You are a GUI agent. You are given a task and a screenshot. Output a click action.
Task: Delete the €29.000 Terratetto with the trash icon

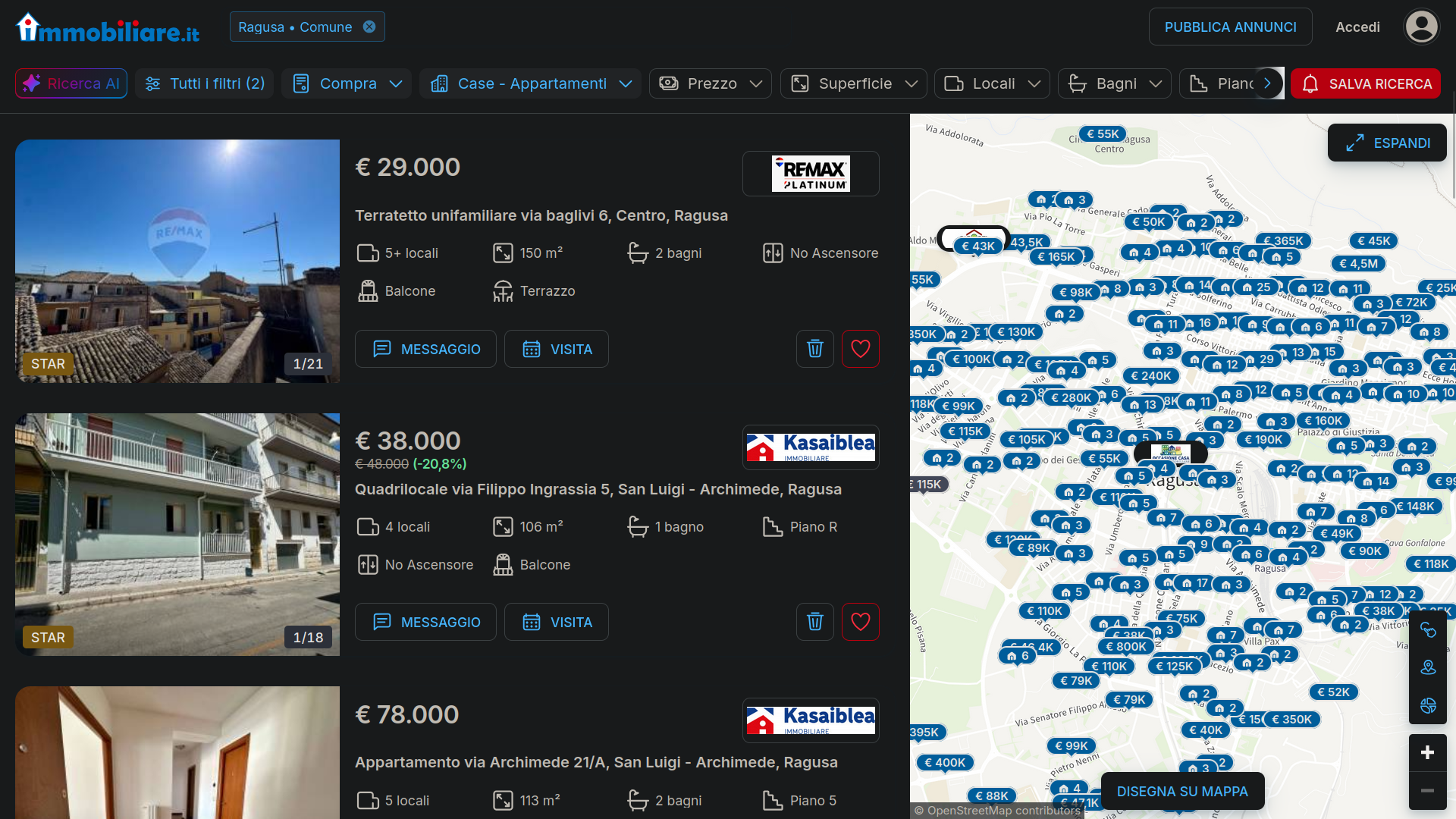click(815, 349)
